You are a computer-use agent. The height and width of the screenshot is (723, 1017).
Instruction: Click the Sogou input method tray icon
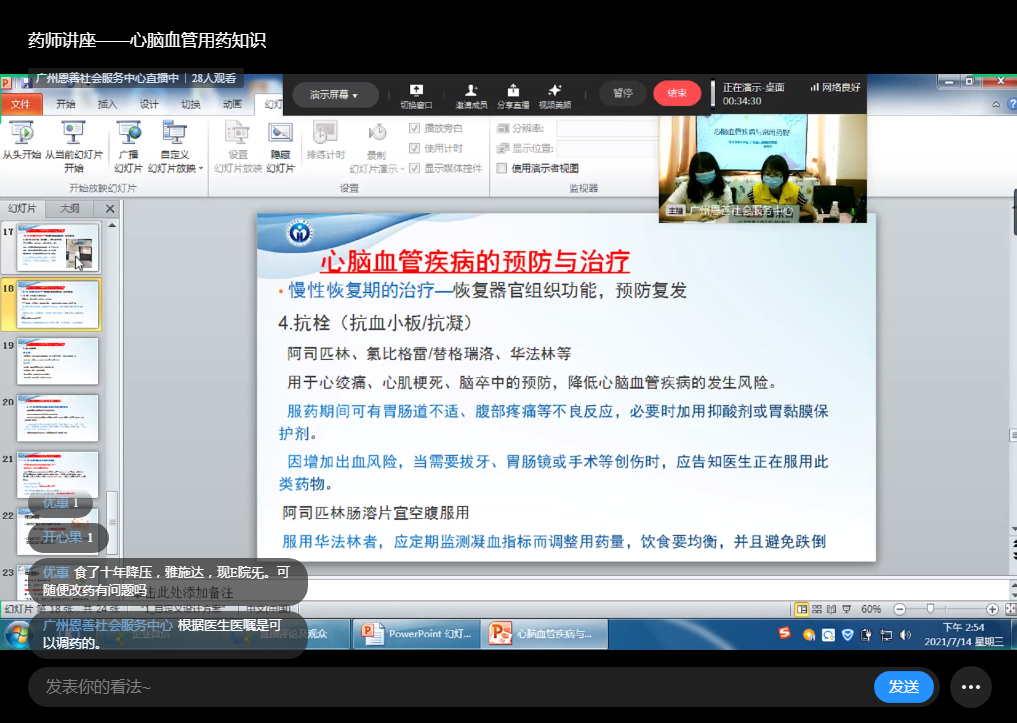pyautogui.click(x=784, y=634)
